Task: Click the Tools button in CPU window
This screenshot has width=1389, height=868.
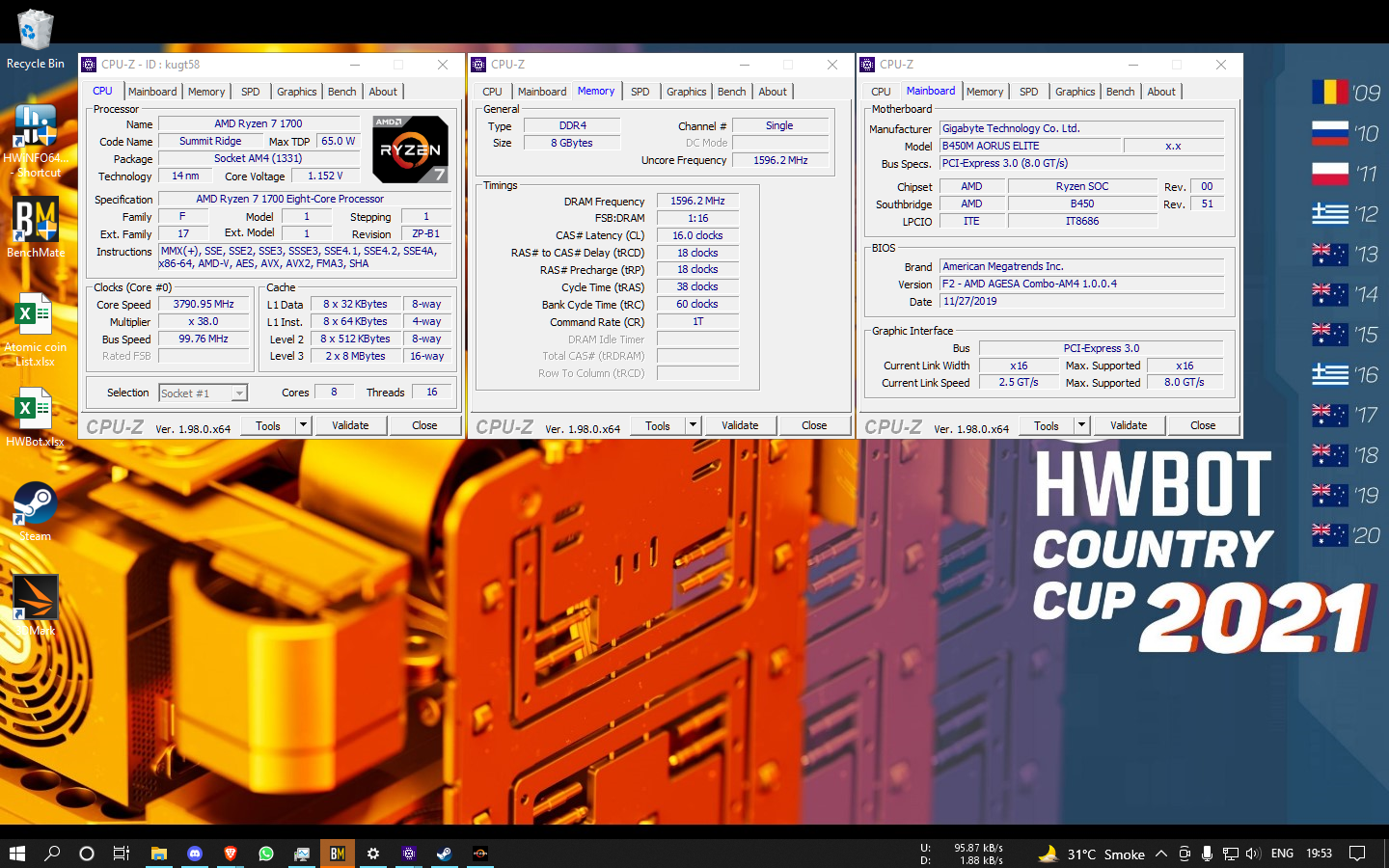Action: (268, 425)
